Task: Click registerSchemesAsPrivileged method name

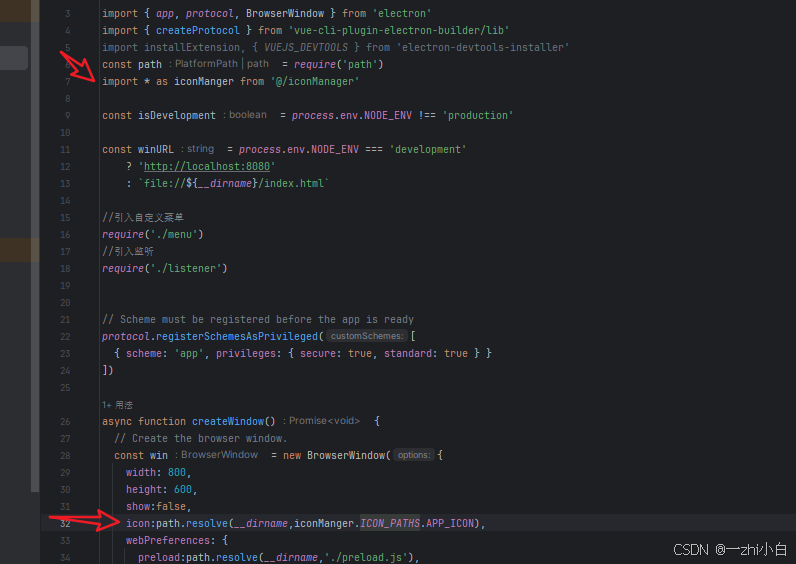Action: (237, 336)
